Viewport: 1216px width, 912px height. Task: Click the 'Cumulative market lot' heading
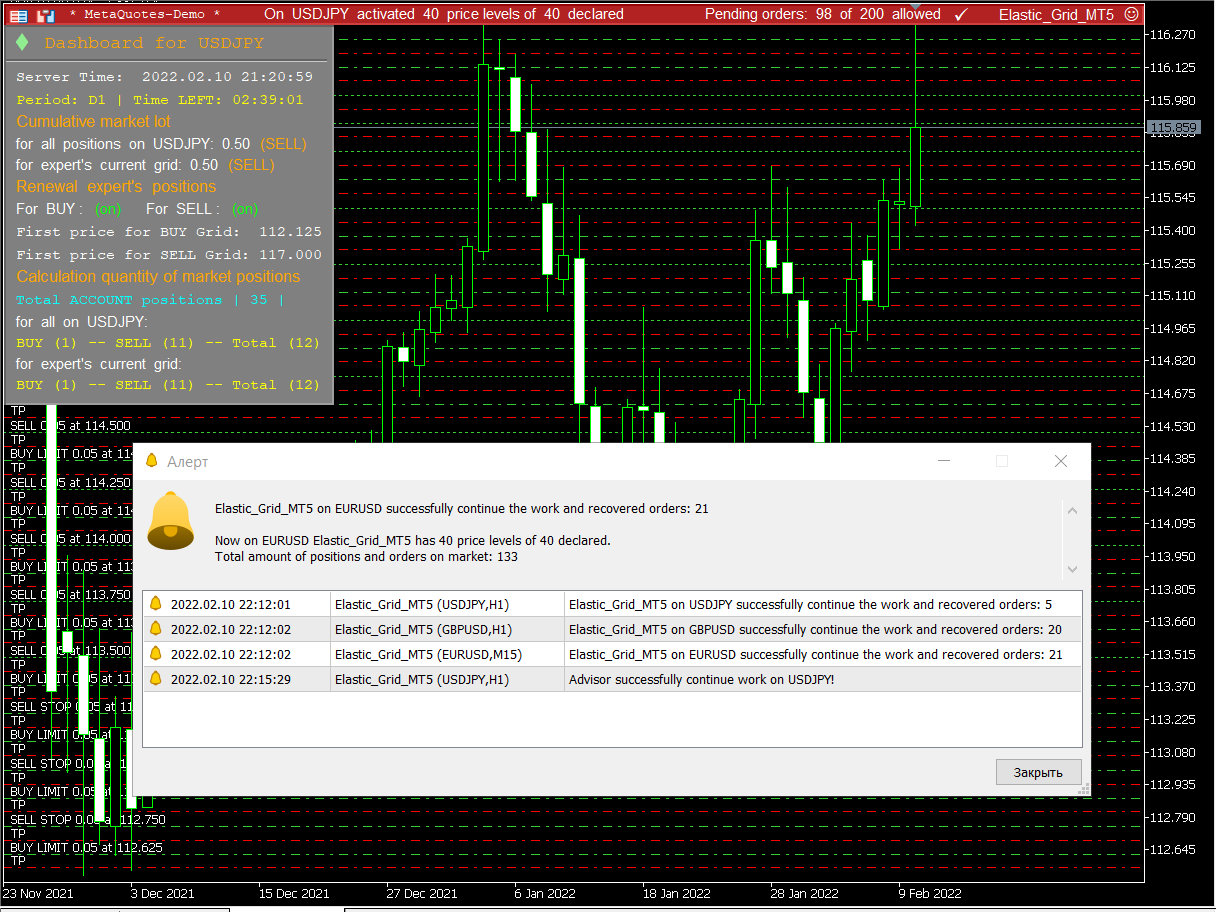tap(94, 121)
